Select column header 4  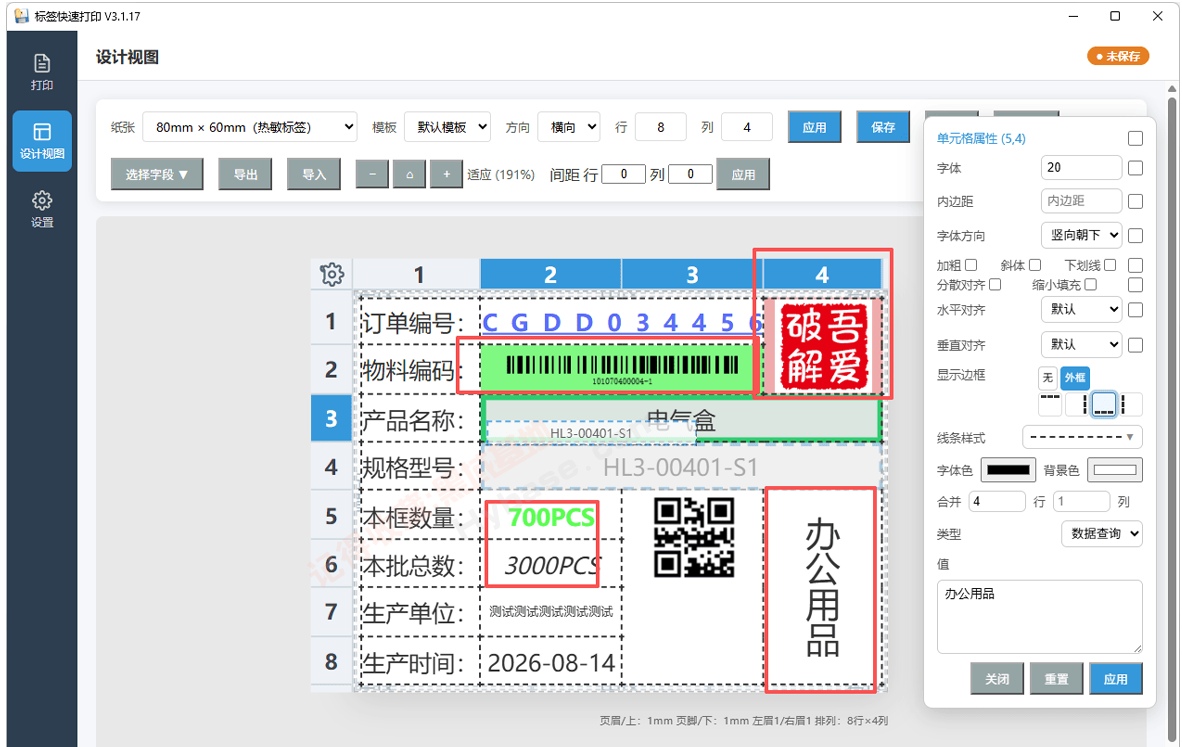click(822, 274)
